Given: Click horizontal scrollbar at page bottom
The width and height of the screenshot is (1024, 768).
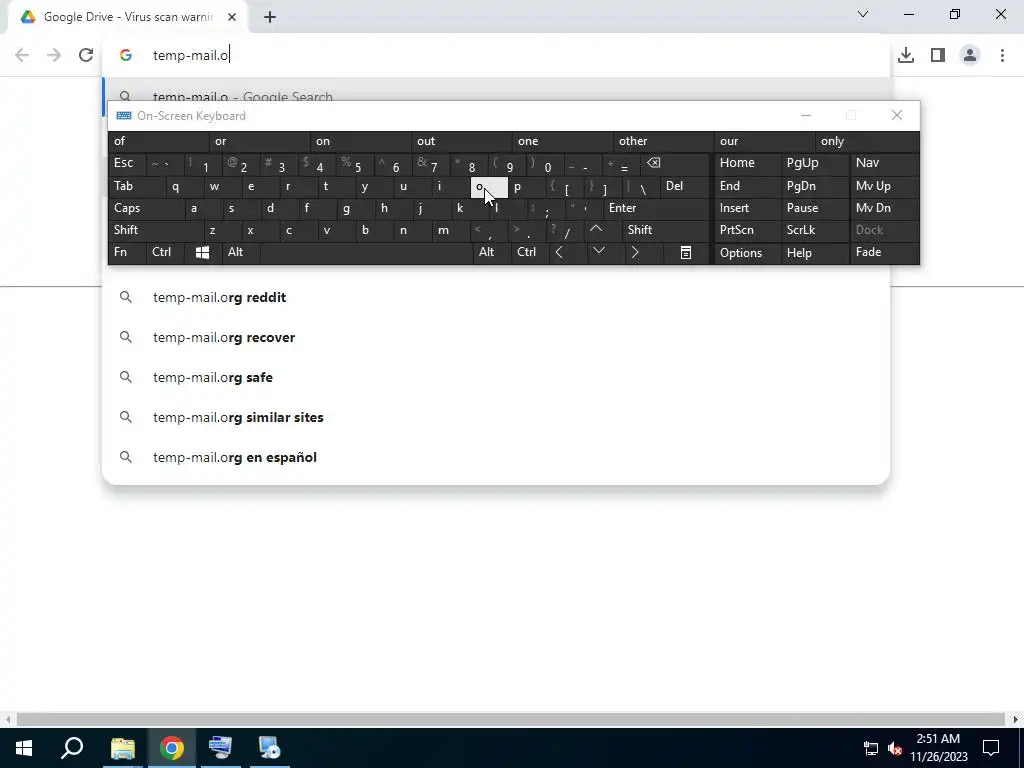Looking at the screenshot, I should click(511, 720).
